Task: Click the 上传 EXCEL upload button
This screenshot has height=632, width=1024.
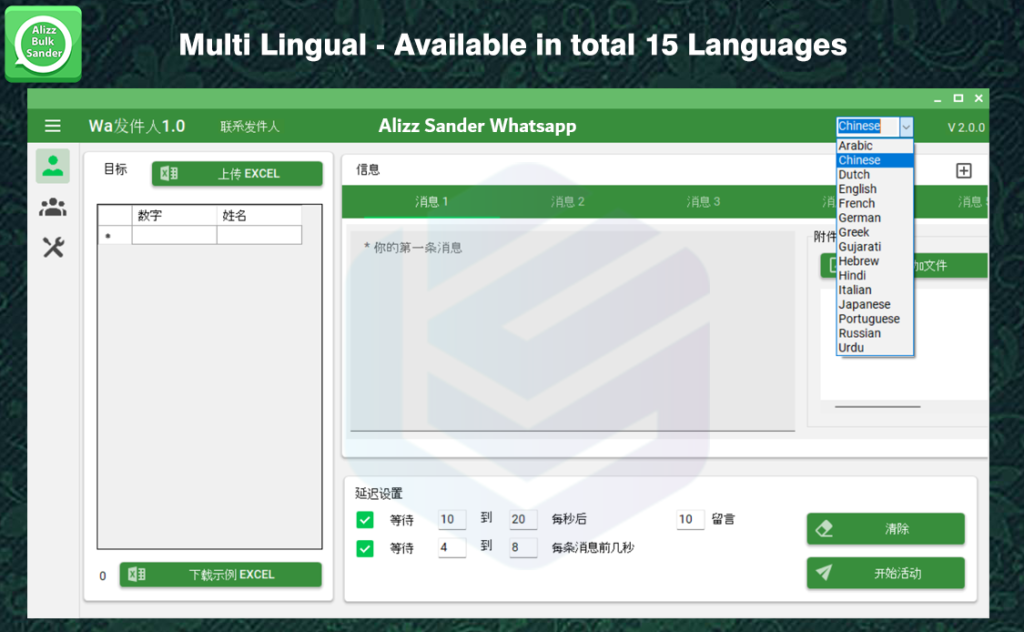Action: (237, 174)
